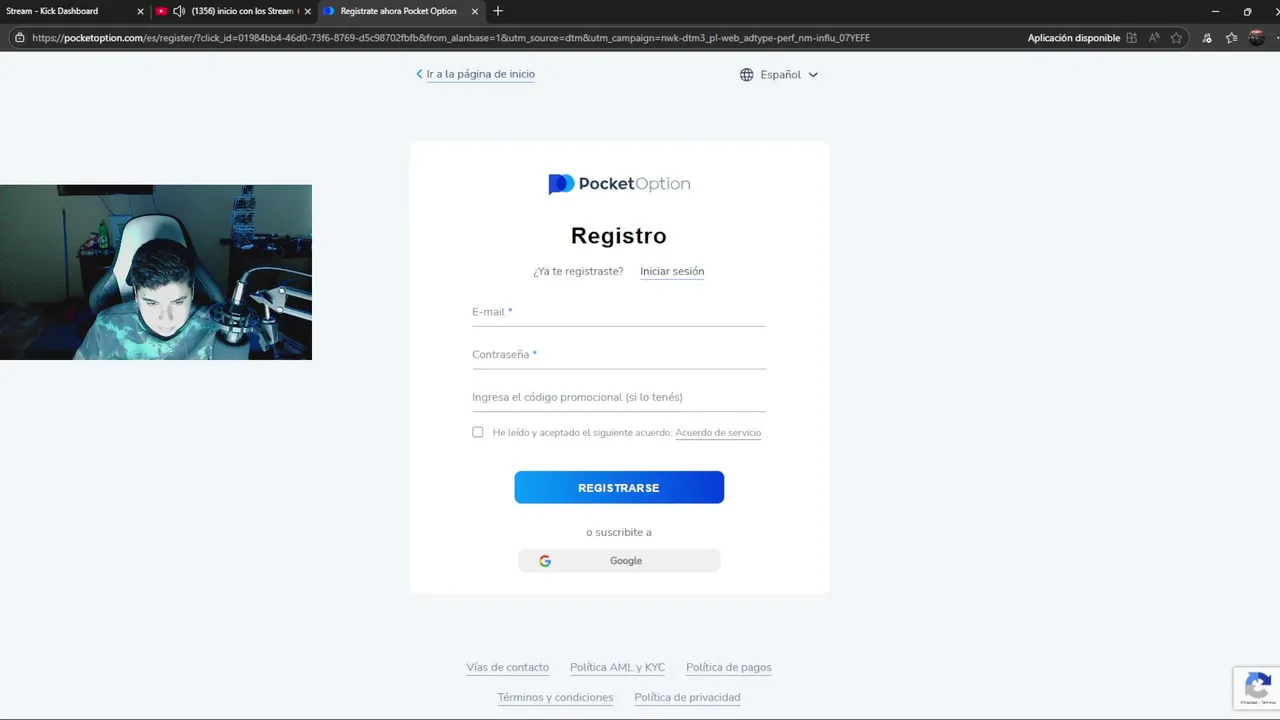Open the read aloud icon in address bar
This screenshot has height=720, width=1280.
point(1154,38)
